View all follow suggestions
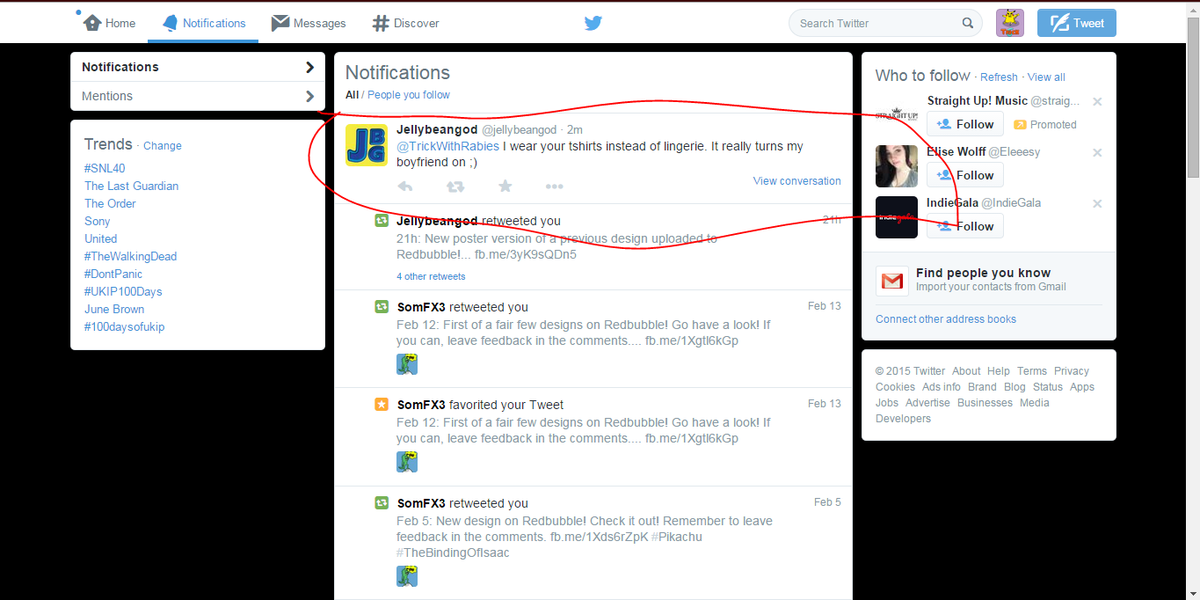 (x=1046, y=77)
